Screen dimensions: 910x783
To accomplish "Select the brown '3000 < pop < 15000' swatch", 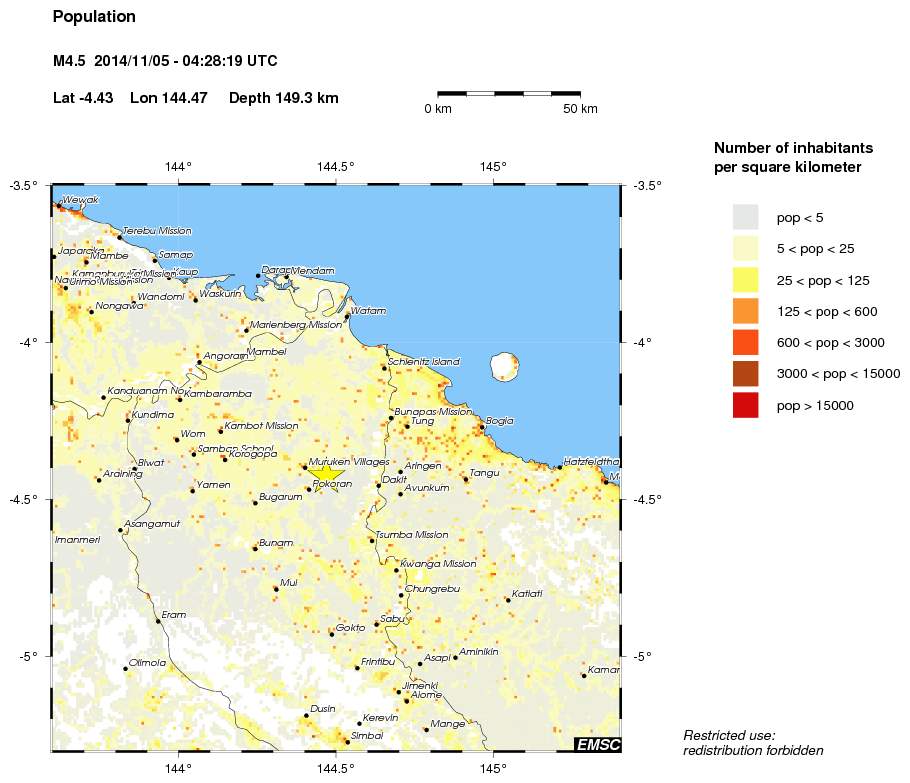I will click(x=745, y=374).
